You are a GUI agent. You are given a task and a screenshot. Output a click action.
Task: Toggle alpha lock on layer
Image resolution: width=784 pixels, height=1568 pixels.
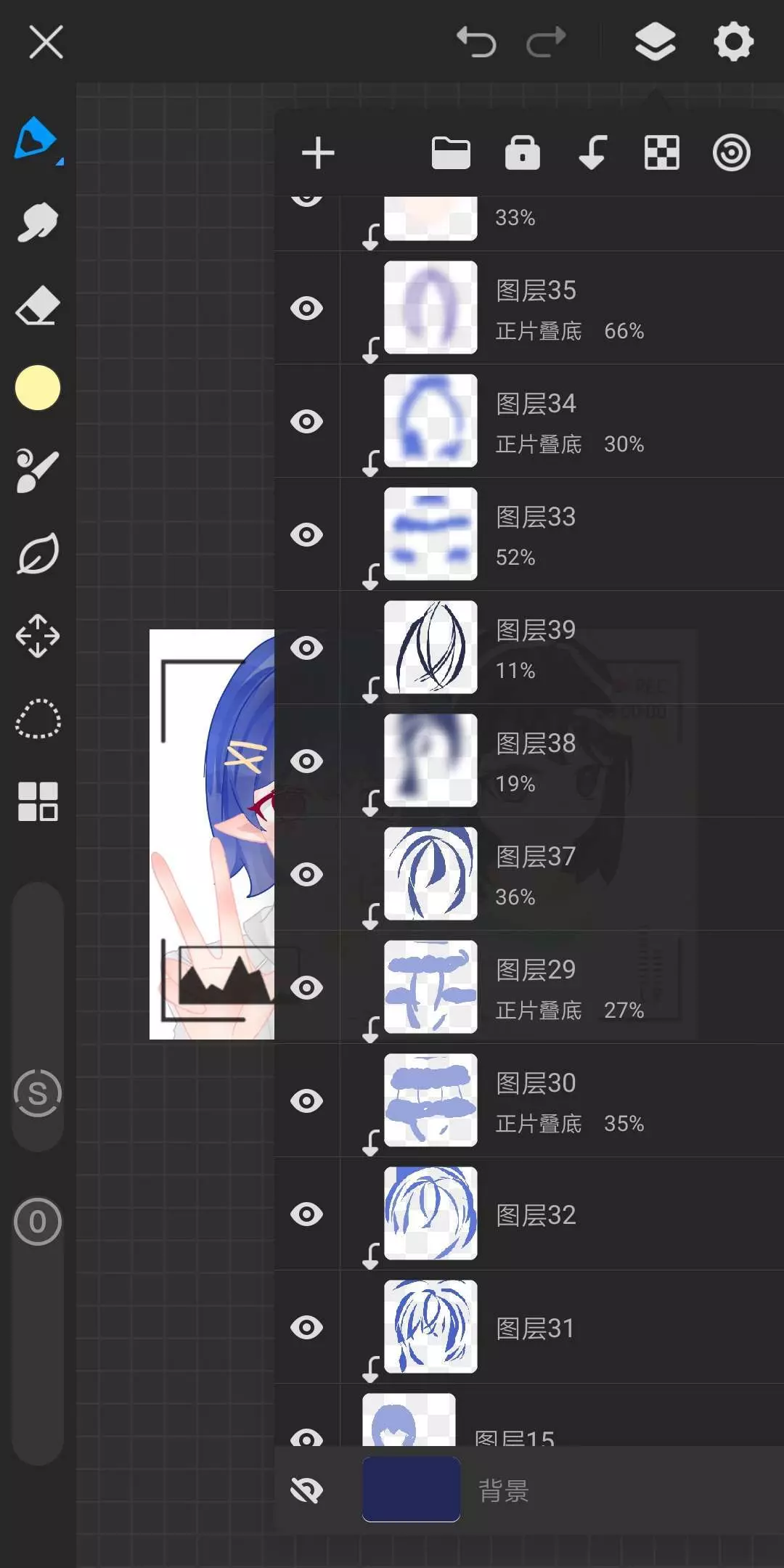[x=523, y=153]
